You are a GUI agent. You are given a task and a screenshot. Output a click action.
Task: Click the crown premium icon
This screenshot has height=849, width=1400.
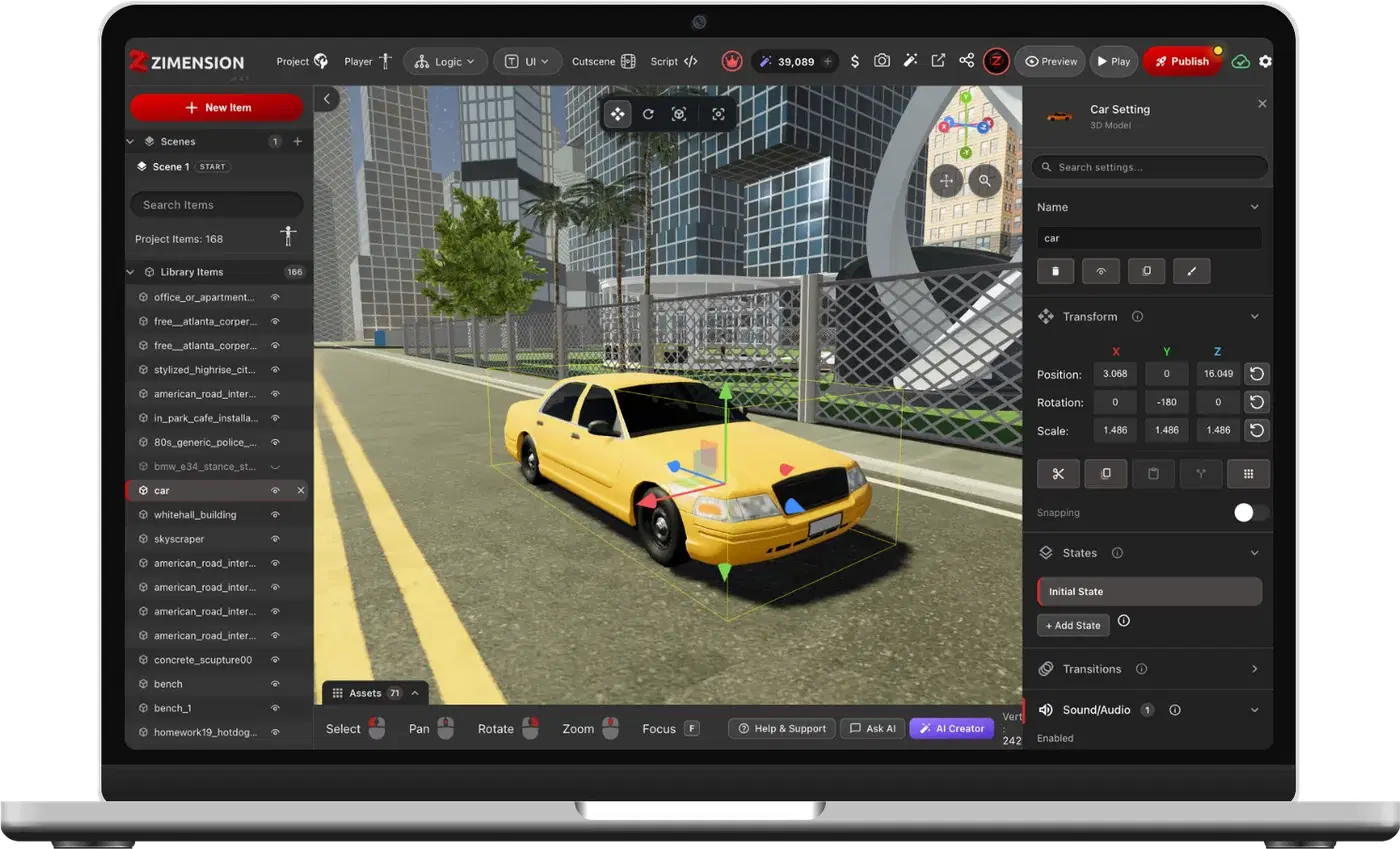pyautogui.click(x=732, y=61)
